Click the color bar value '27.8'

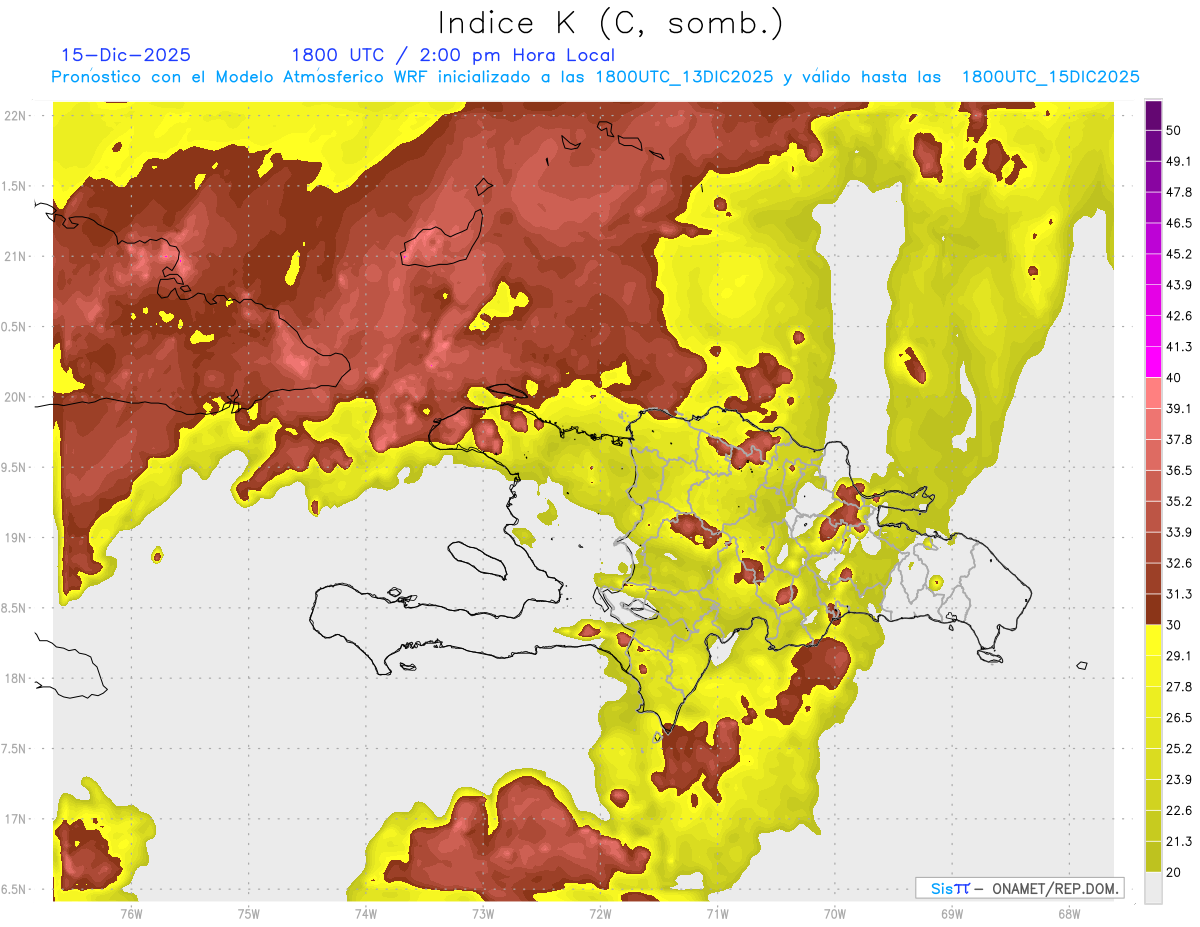point(1179,687)
